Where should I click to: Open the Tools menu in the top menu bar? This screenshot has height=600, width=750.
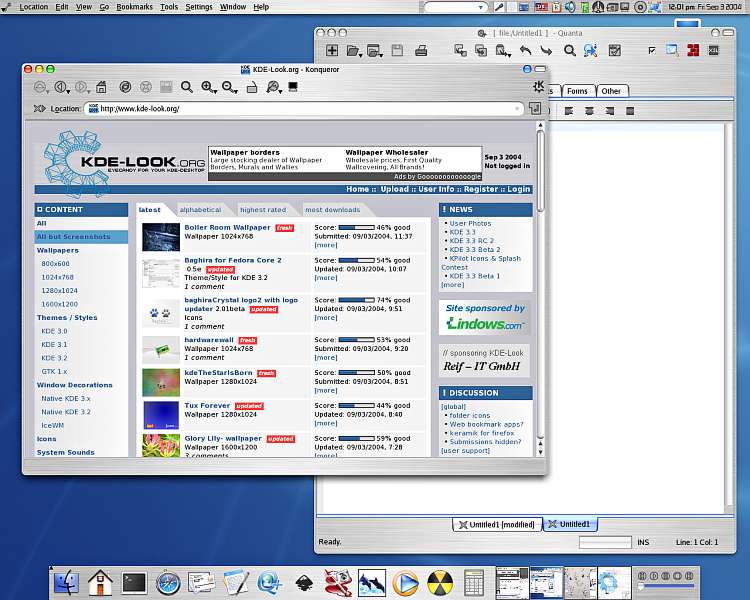tap(169, 7)
